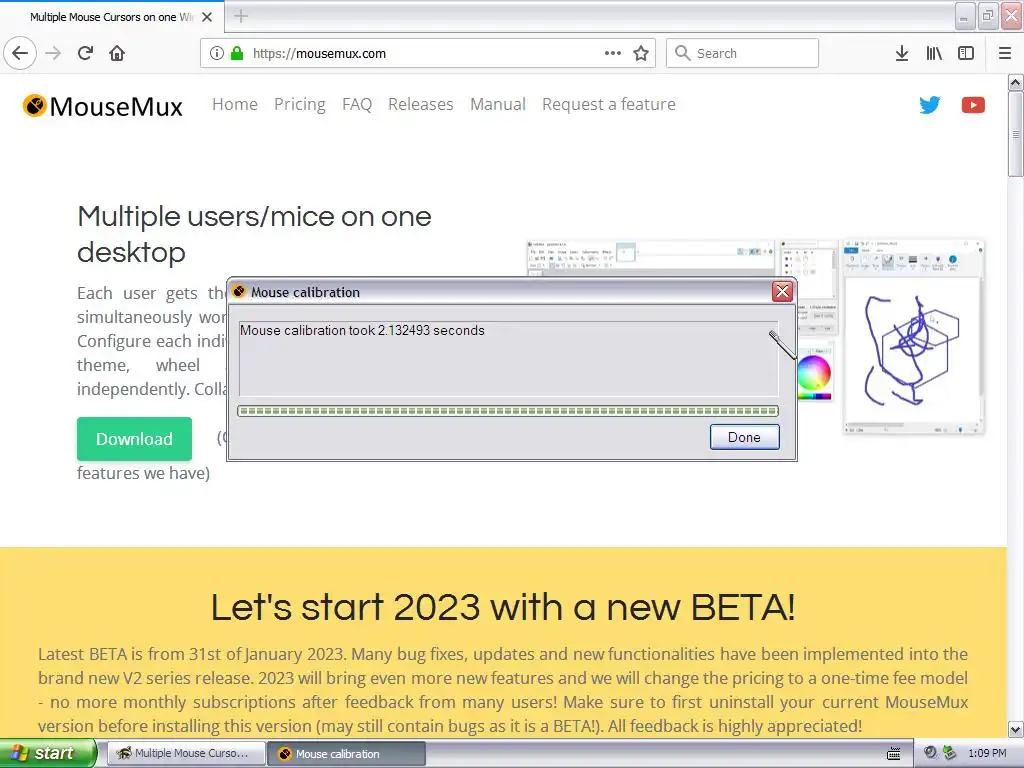Select Mouse calibration taskbar button

[x=347, y=754]
